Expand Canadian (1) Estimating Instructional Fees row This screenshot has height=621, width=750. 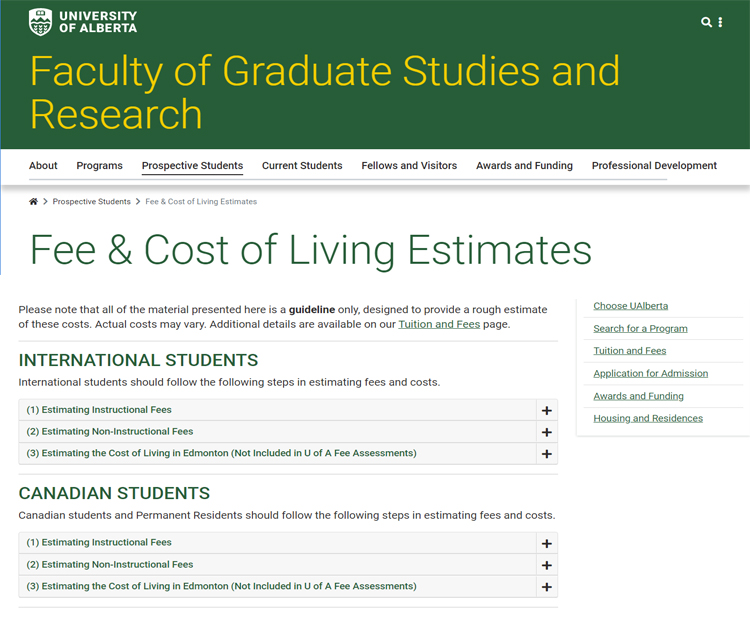coord(288,543)
